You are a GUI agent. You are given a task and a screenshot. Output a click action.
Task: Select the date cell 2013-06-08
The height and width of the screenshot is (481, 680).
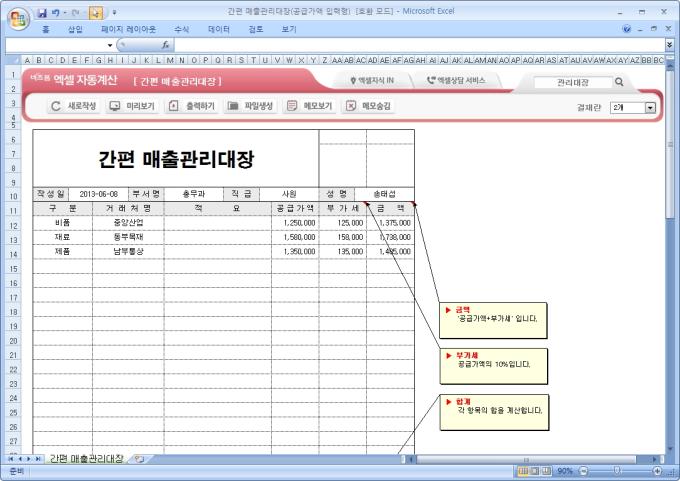pyautogui.click(x=98, y=194)
